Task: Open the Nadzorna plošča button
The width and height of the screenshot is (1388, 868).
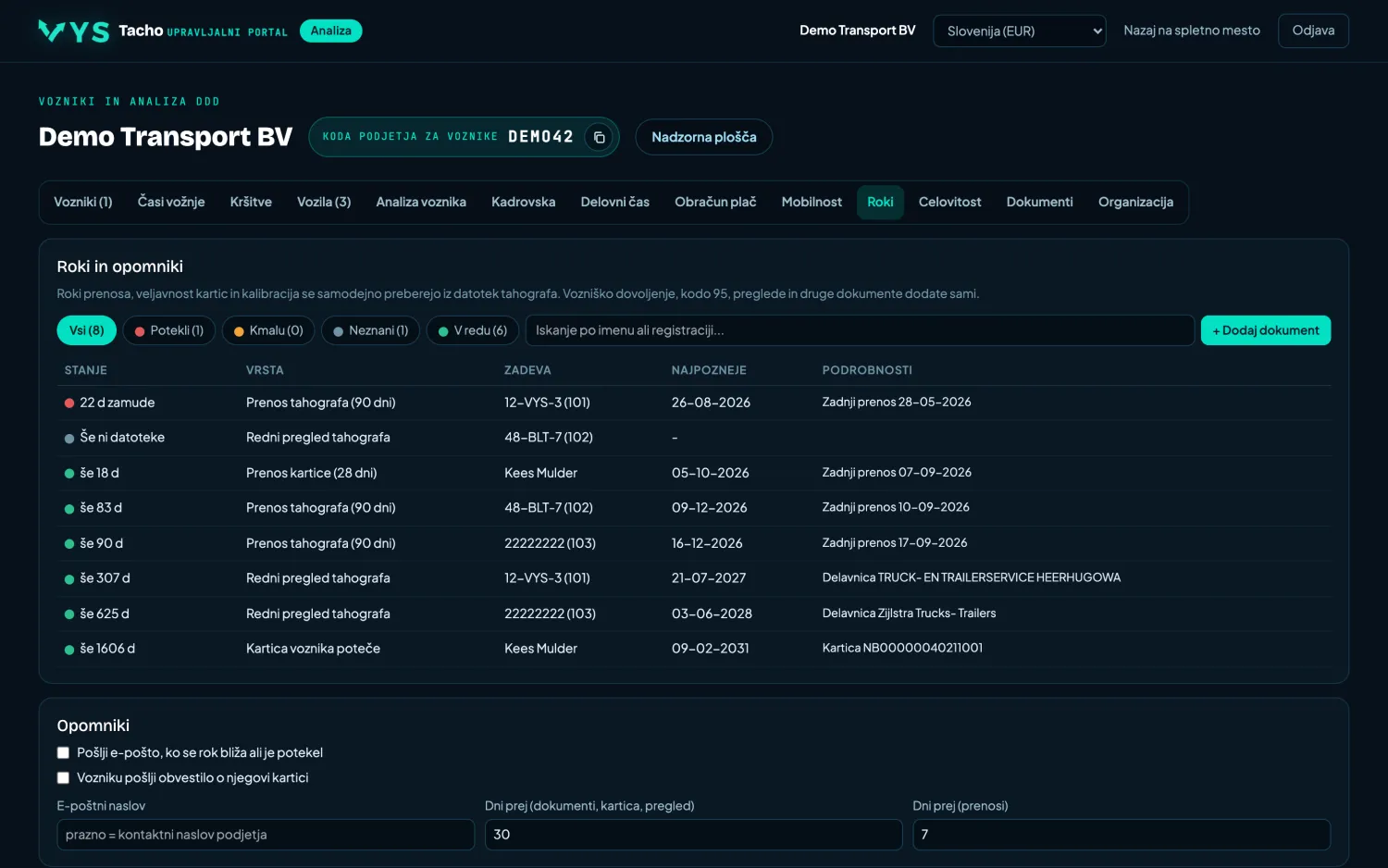Action: click(703, 137)
